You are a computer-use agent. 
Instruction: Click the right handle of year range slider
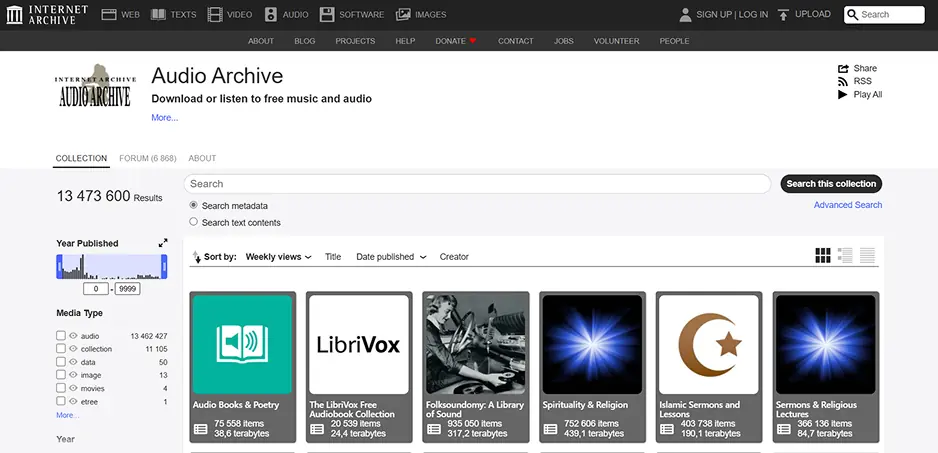pyautogui.click(x=164, y=266)
